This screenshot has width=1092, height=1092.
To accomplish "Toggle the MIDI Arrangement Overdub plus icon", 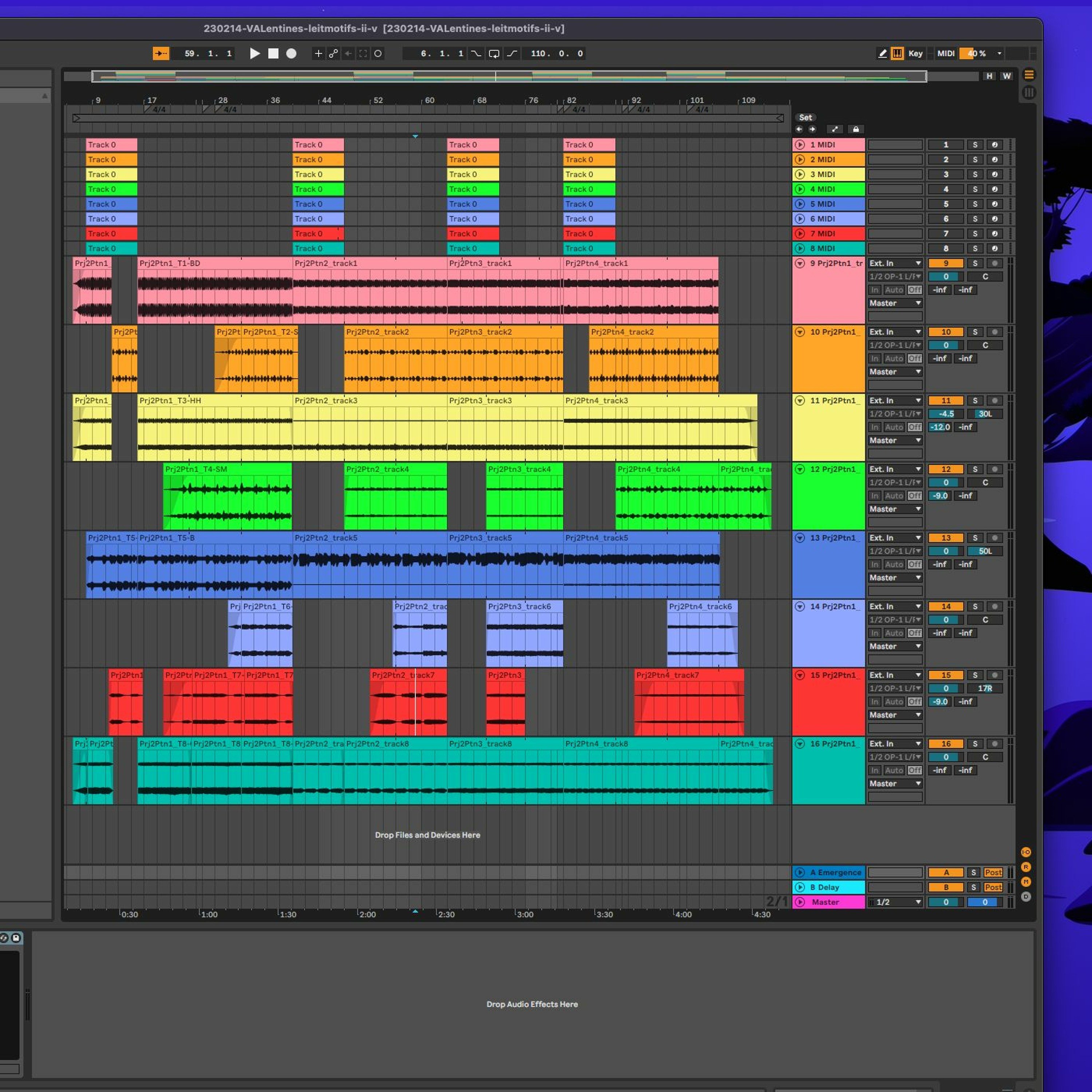I will [x=318, y=54].
